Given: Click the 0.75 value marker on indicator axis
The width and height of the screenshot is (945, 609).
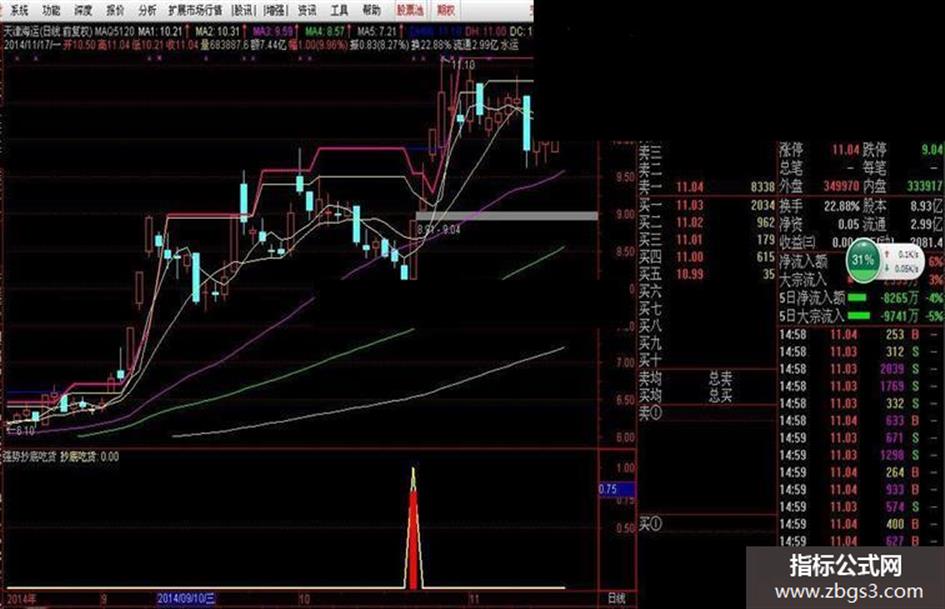Looking at the screenshot, I should (617, 489).
